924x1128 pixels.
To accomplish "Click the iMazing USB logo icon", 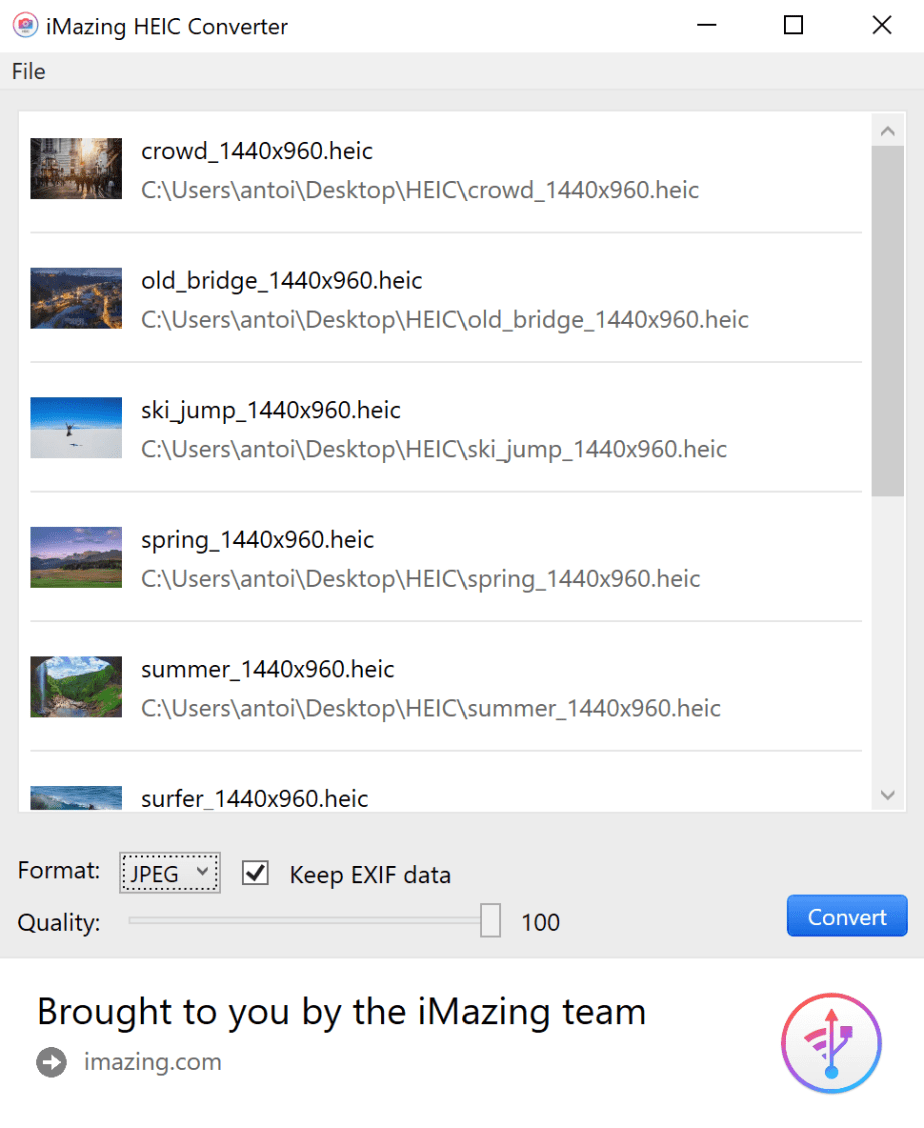I will tap(831, 1042).
